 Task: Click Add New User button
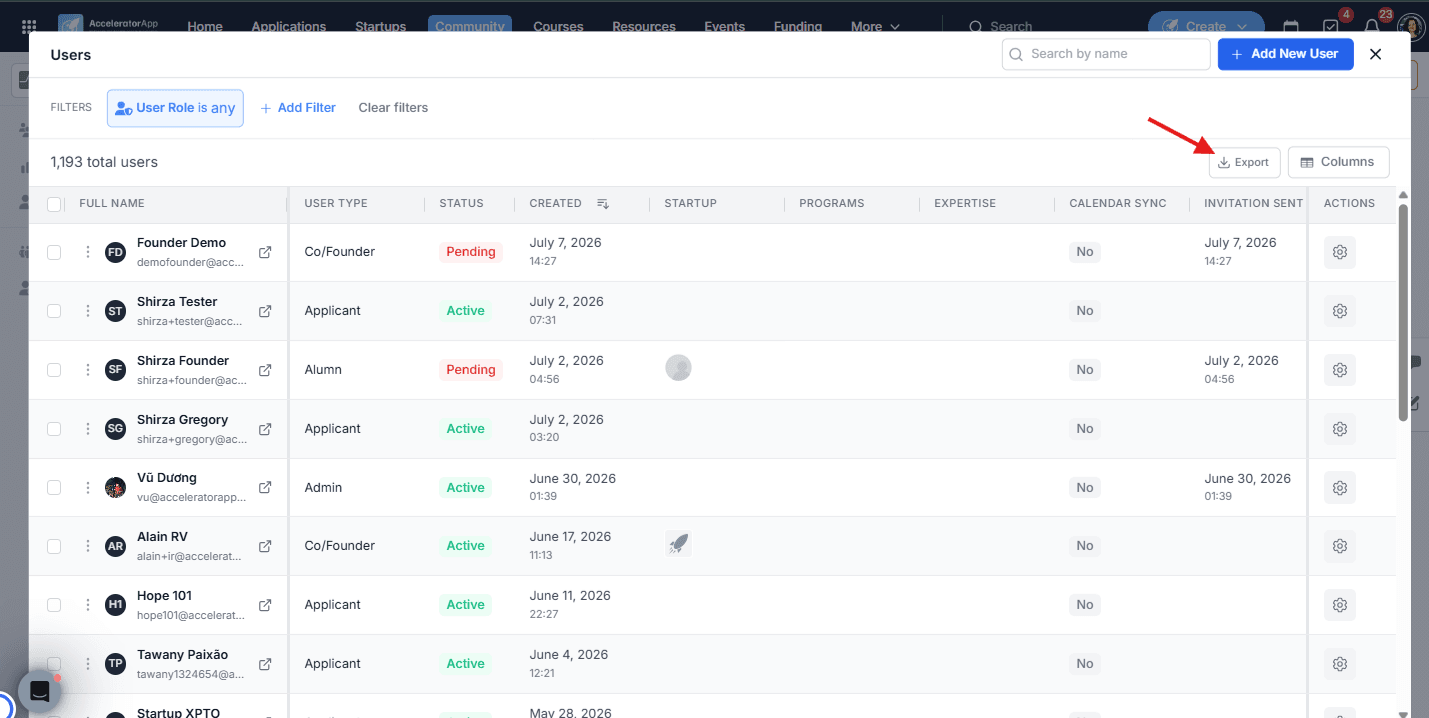coord(1285,54)
